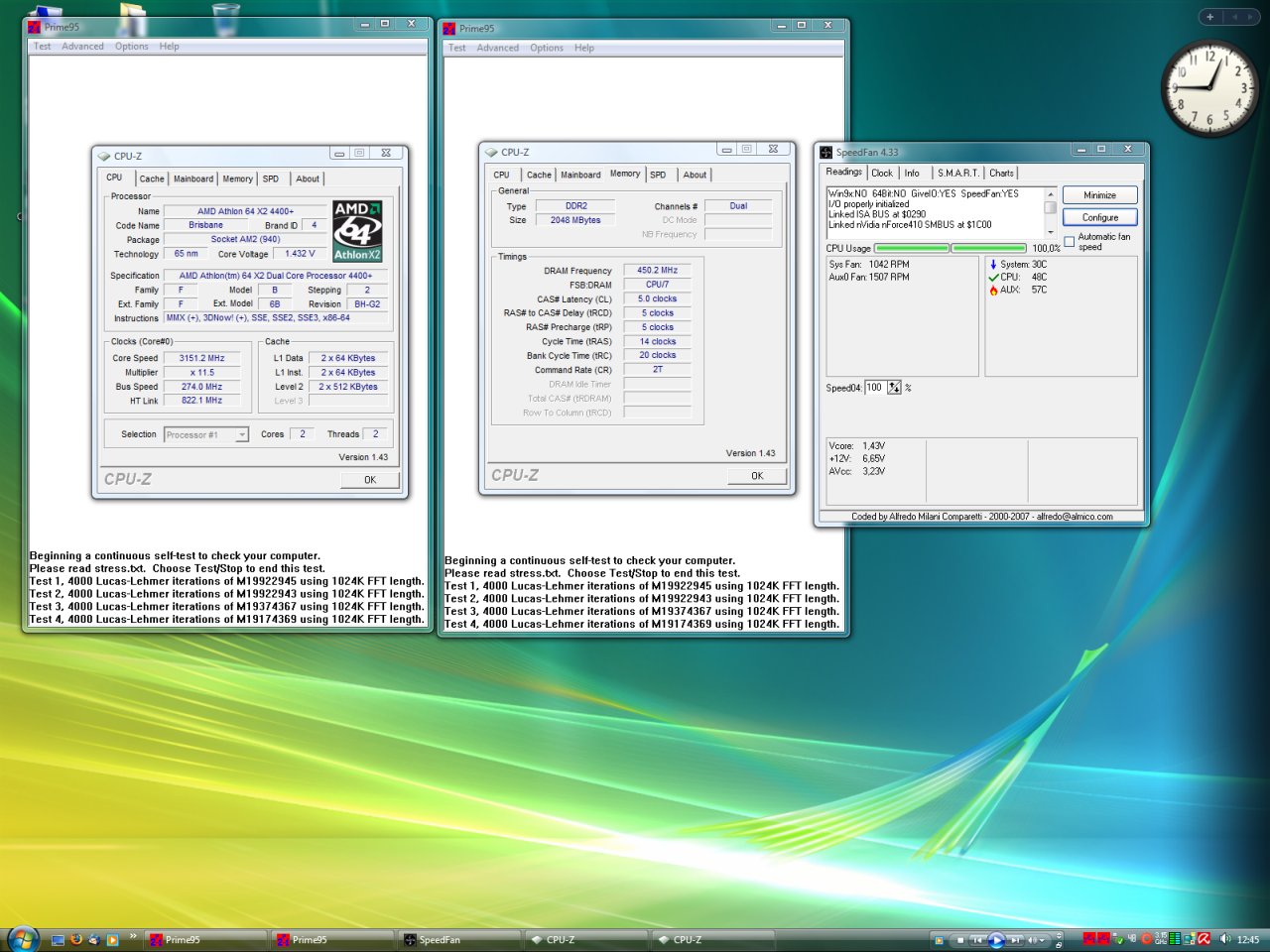Viewport: 1270px width, 952px height.
Task: Click the green bars meter tray icon
Action: (1175, 939)
